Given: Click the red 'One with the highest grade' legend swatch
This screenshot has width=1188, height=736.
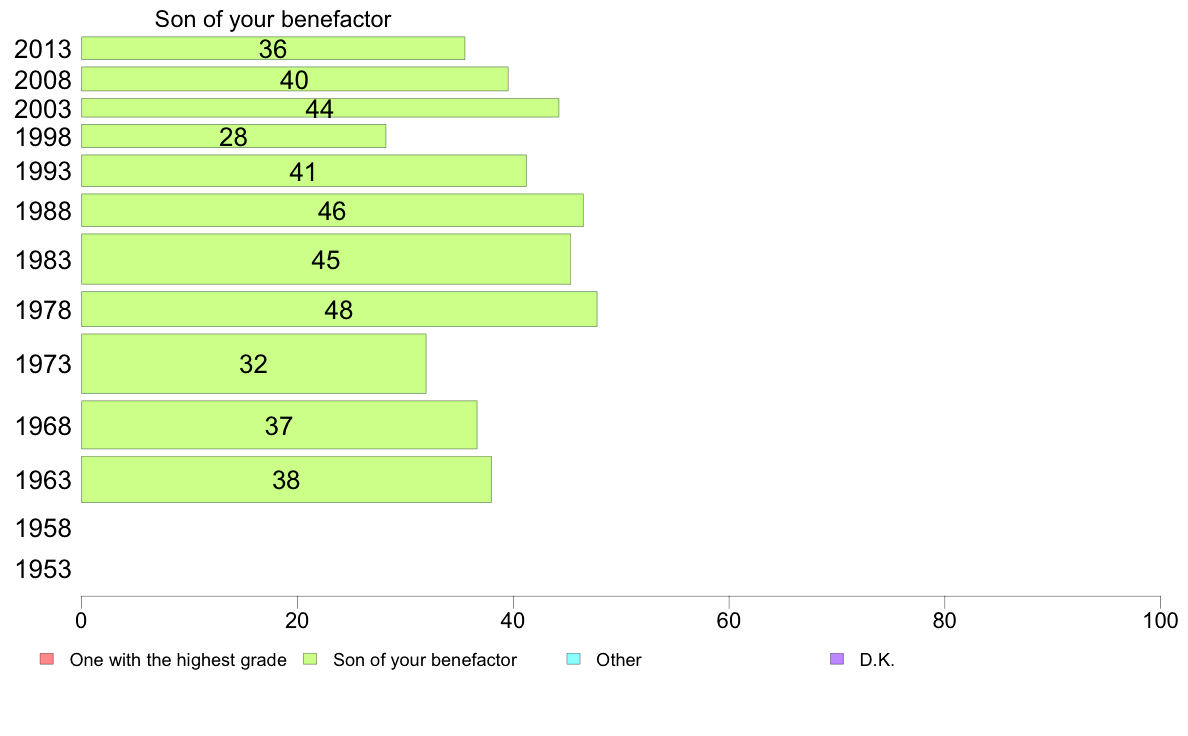Looking at the screenshot, I should [47, 659].
